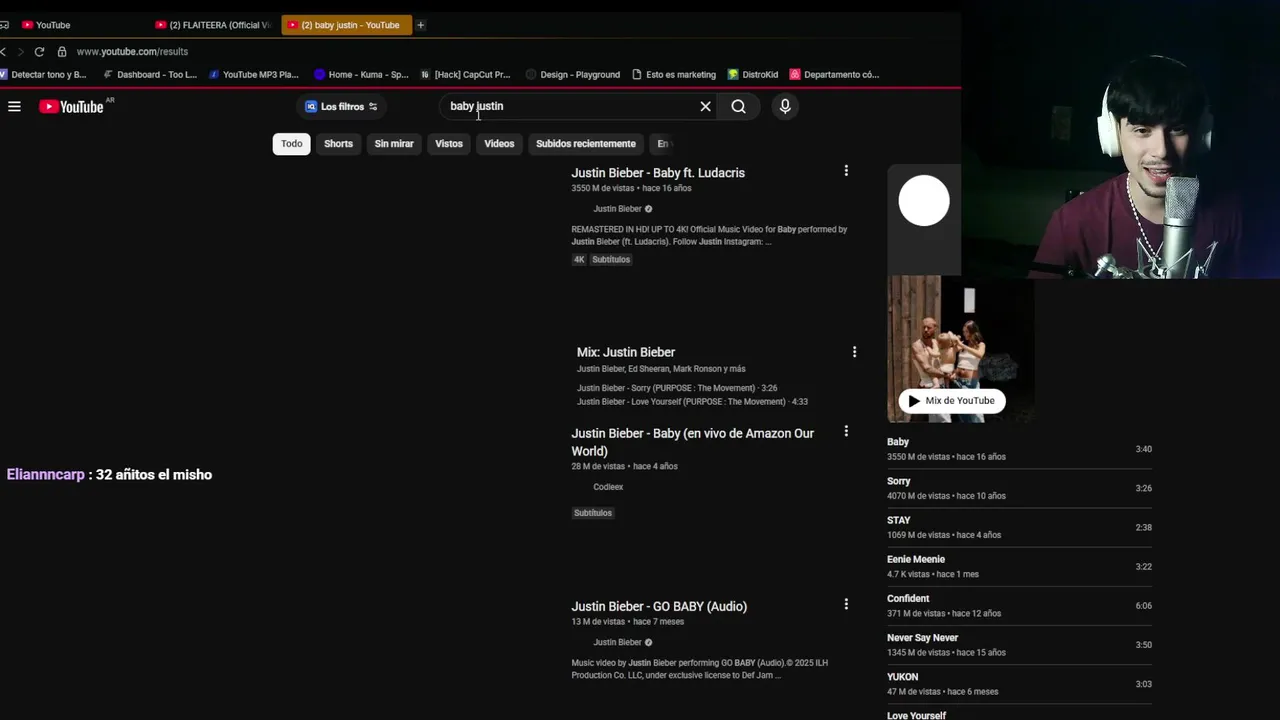
Task: Open Justin Bieber - Baby ft. Ludacris result
Action: pyautogui.click(x=658, y=173)
